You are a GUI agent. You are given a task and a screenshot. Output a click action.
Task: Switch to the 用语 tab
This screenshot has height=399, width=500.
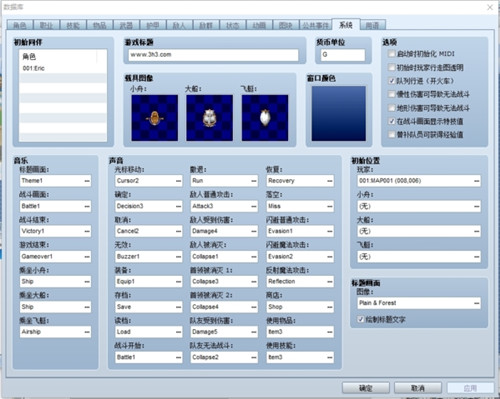click(x=373, y=25)
